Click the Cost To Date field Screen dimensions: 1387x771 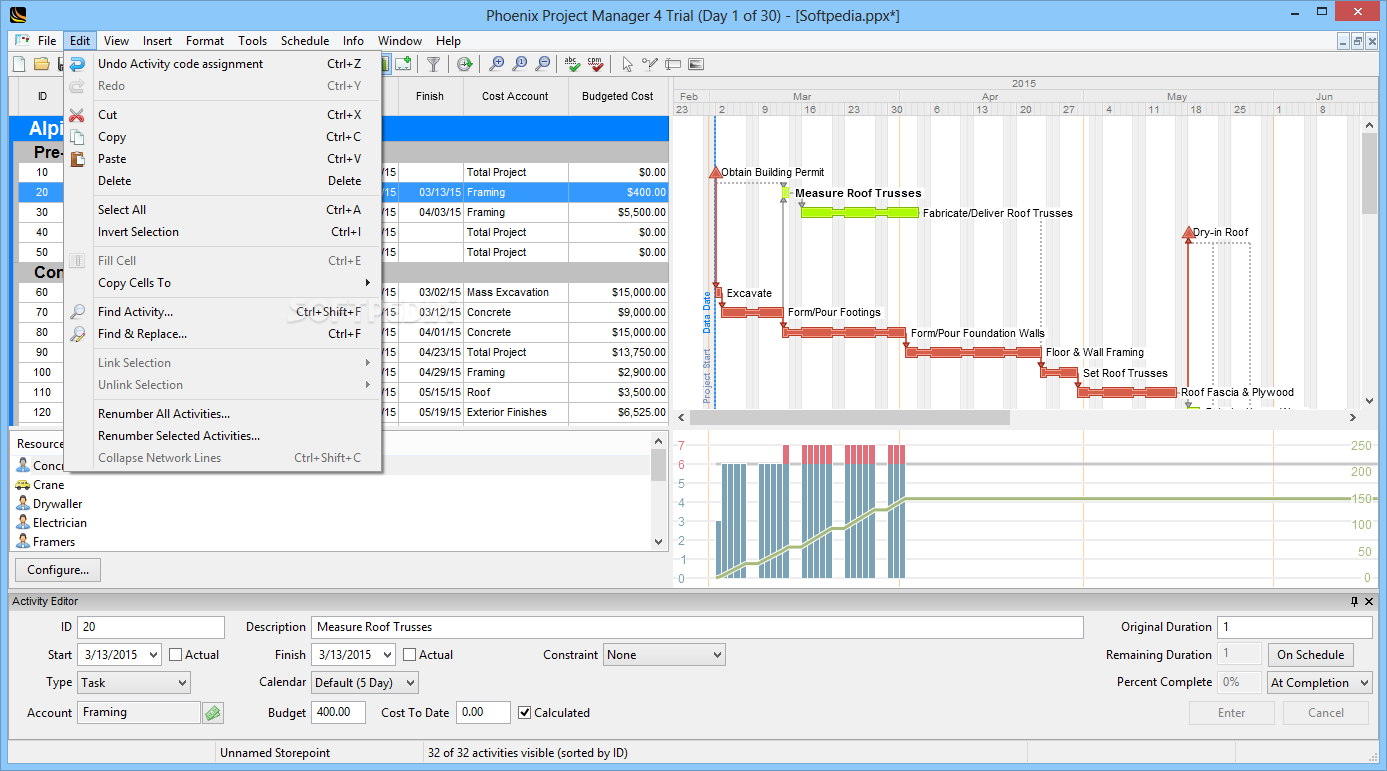pyautogui.click(x=483, y=713)
